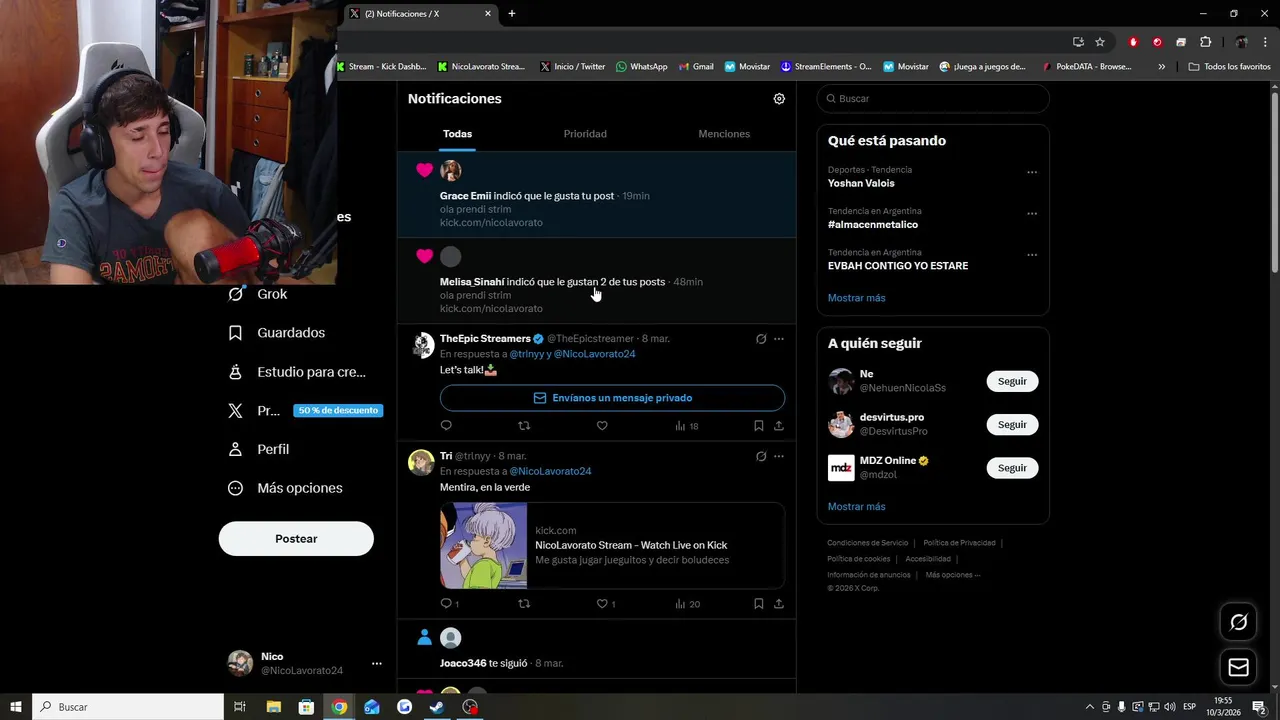Viewport: 1280px width, 720px height.
Task: Open floating messages envelope button
Action: coord(1239,668)
